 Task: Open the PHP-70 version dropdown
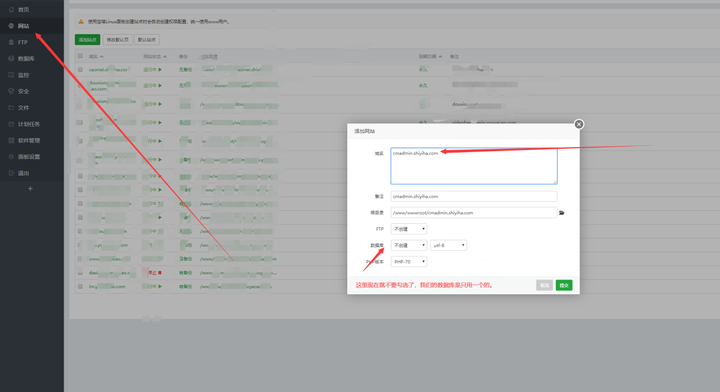tap(409, 262)
